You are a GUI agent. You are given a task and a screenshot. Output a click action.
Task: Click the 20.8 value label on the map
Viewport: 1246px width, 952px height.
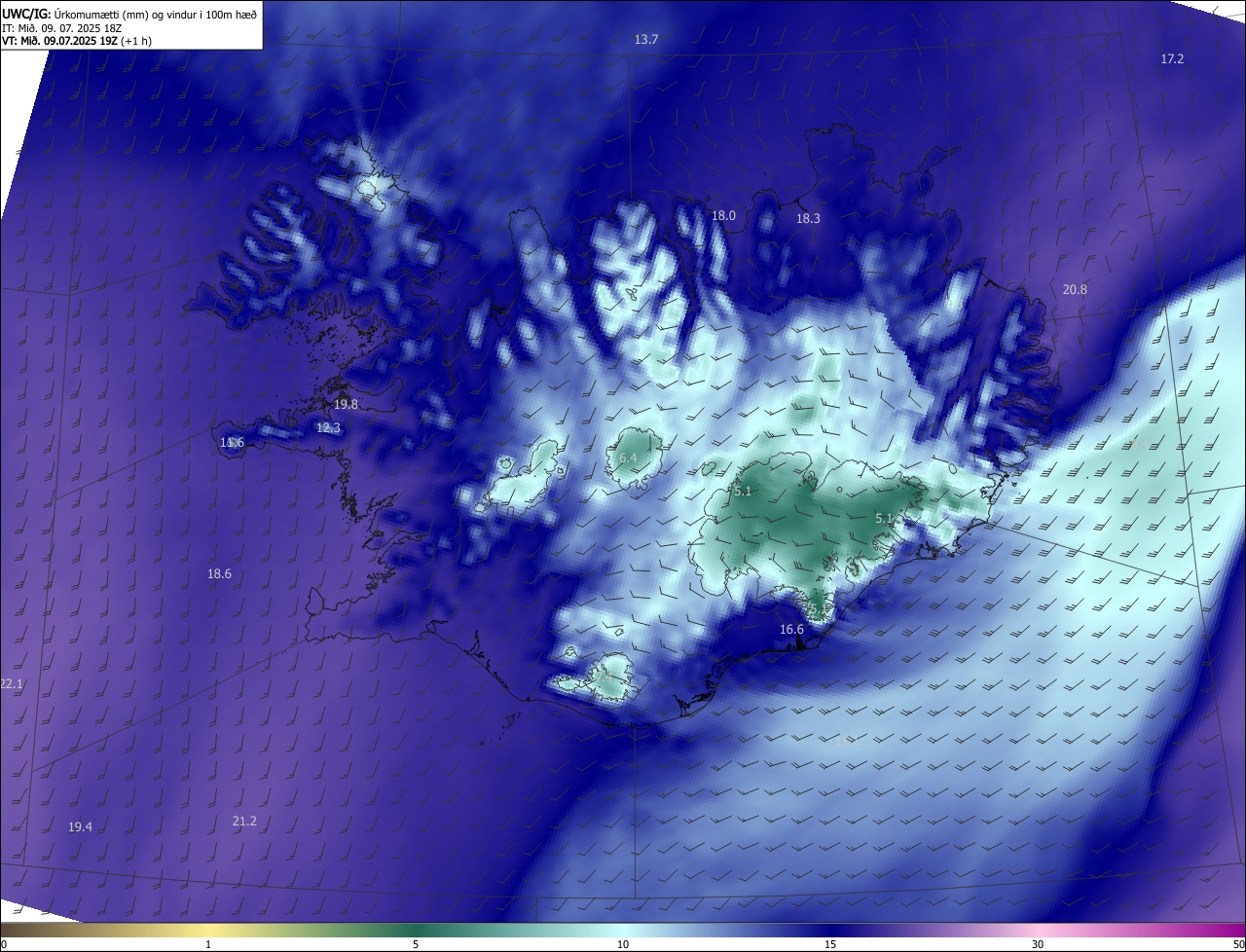pyautogui.click(x=1075, y=290)
